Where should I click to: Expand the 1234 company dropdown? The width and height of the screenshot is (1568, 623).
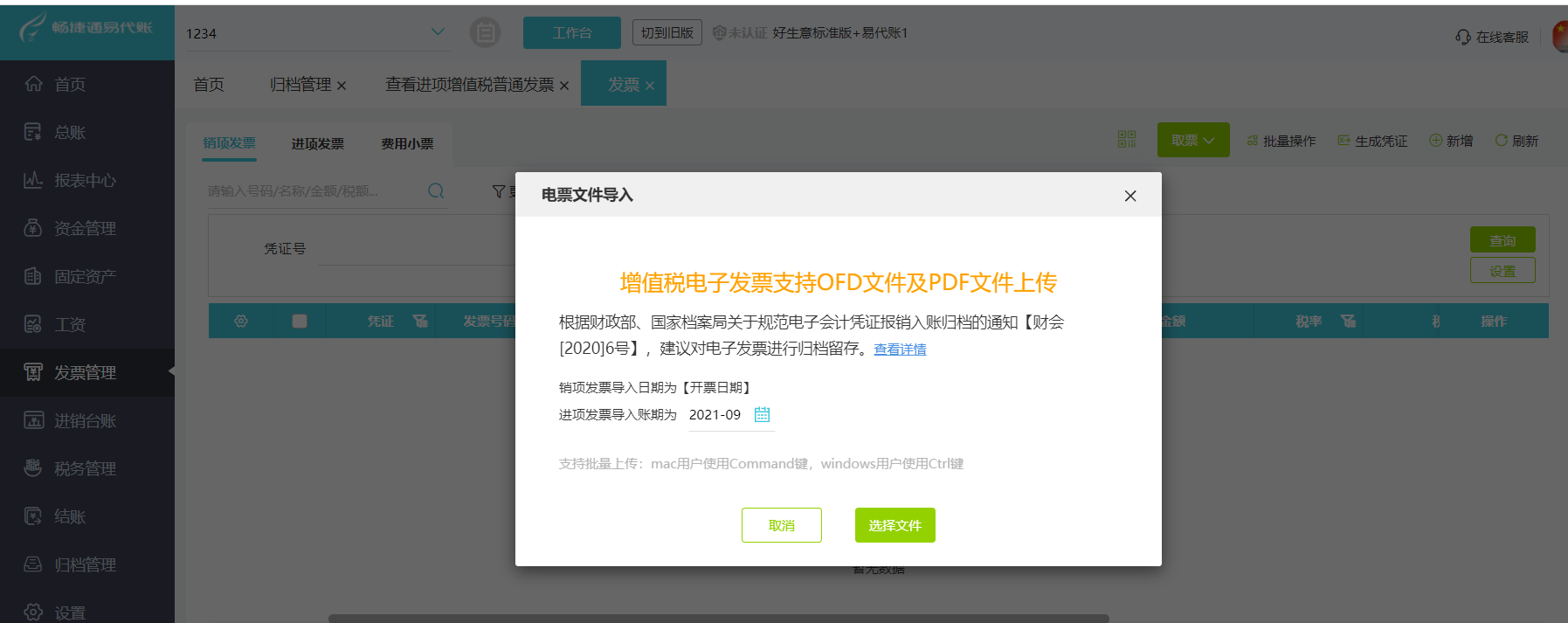(x=438, y=32)
